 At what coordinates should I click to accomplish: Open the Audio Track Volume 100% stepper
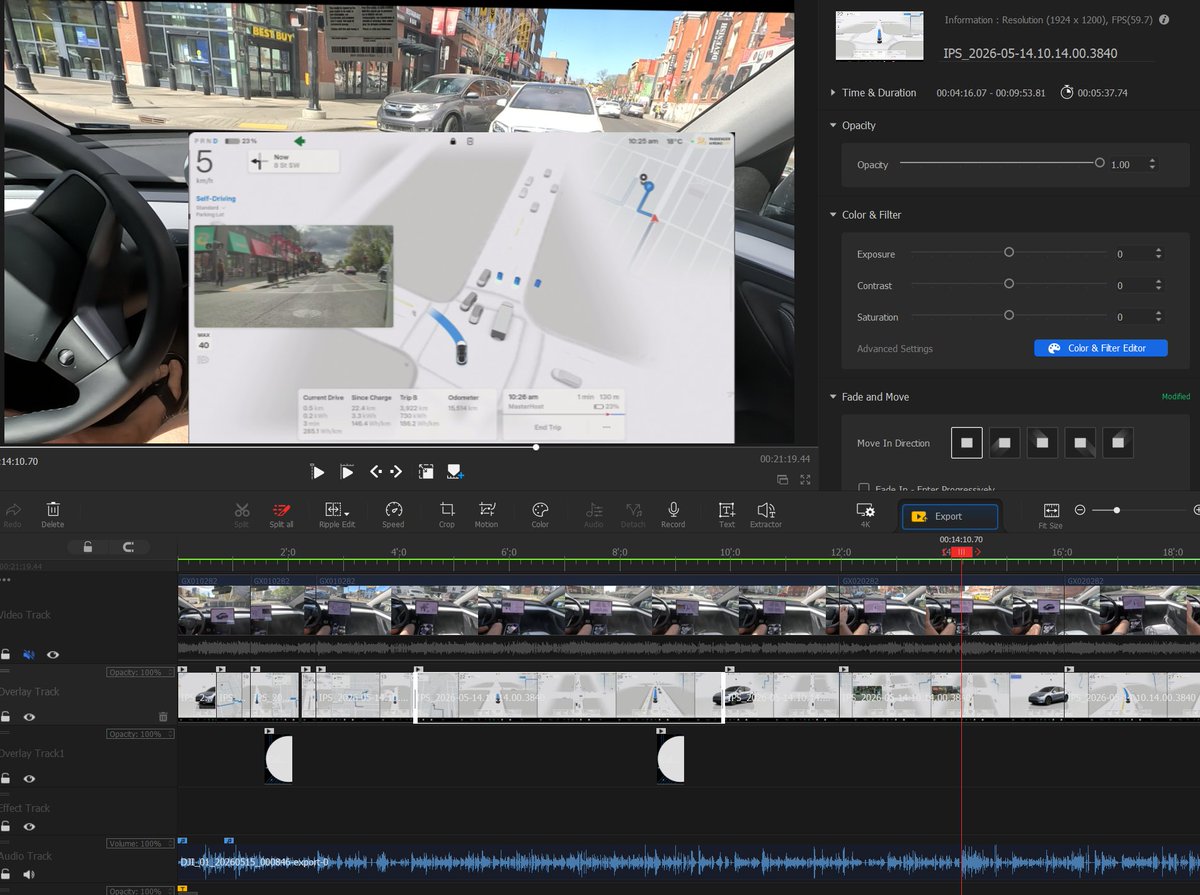pyautogui.click(x=169, y=844)
